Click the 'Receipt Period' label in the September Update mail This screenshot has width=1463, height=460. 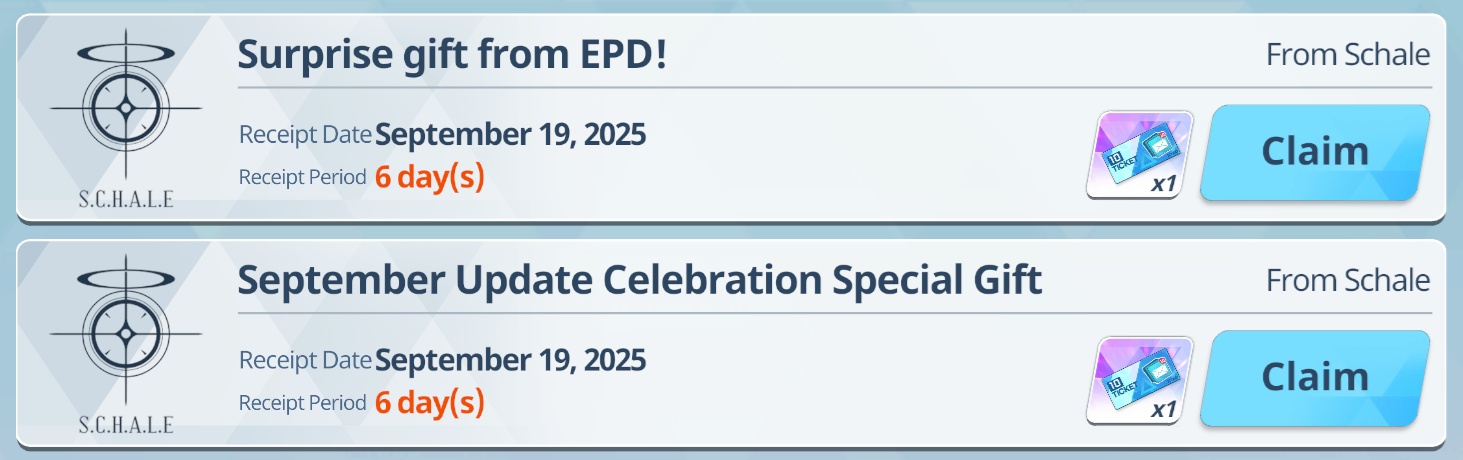303,404
